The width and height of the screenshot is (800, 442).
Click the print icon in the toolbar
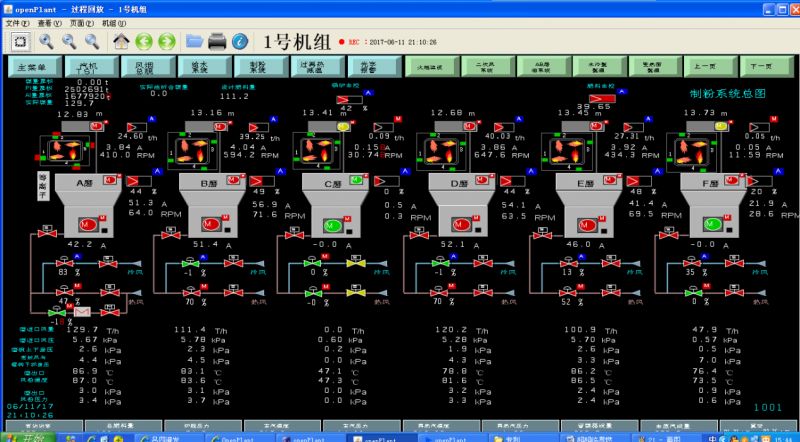pyautogui.click(x=219, y=41)
